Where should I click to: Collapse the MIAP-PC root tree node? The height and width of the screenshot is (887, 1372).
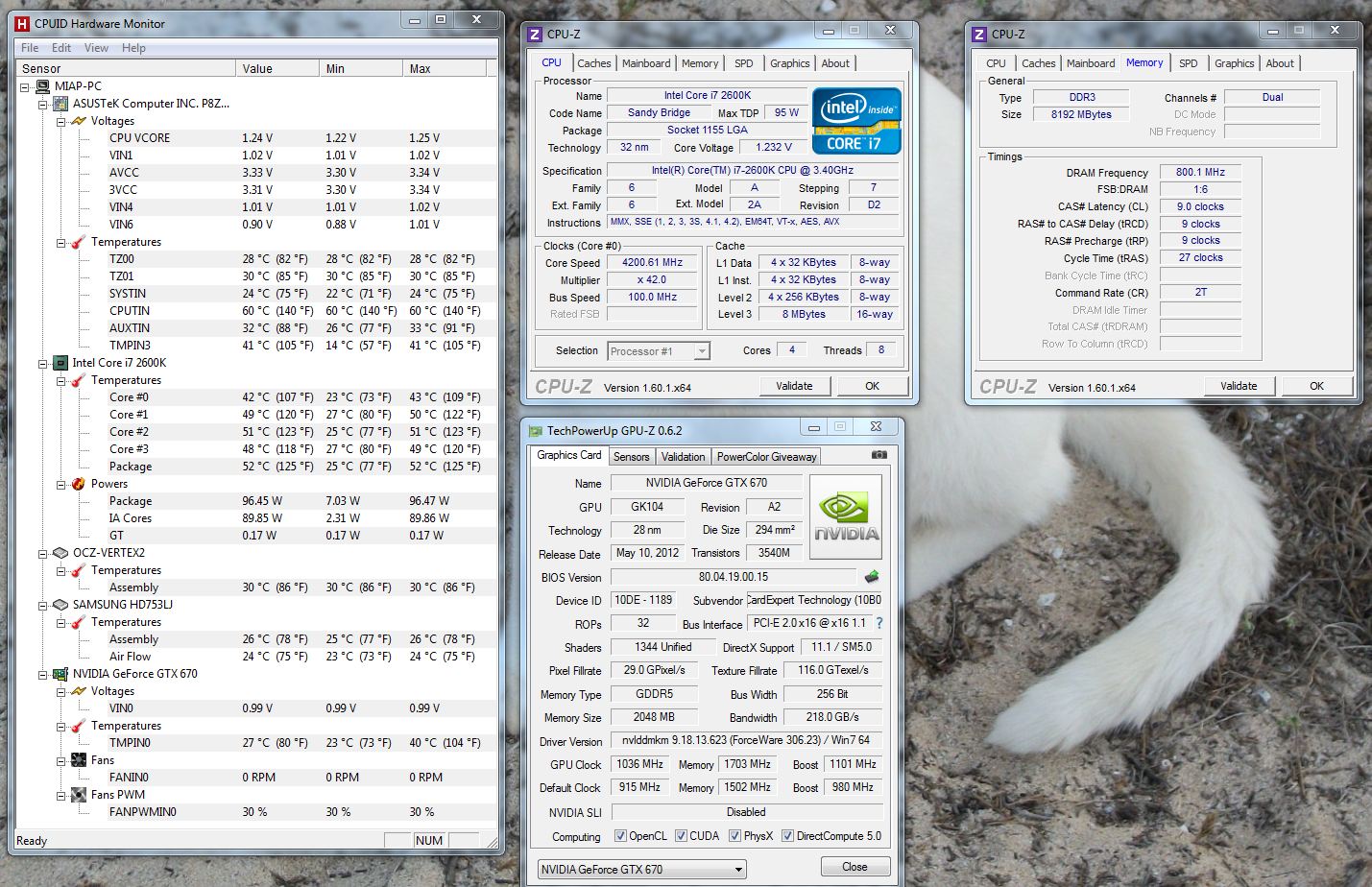[x=25, y=86]
